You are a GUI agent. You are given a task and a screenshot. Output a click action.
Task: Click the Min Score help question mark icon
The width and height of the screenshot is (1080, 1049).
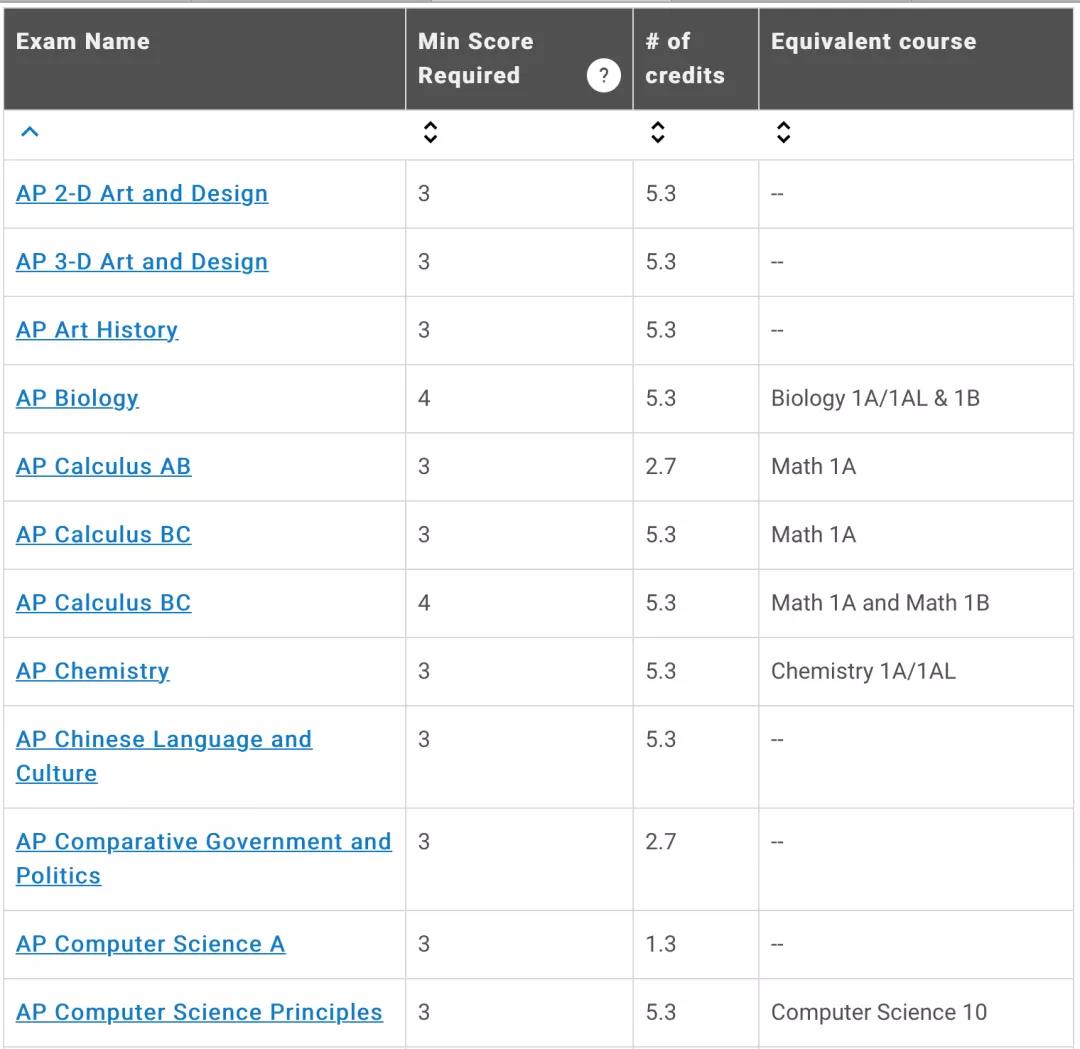pyautogui.click(x=603, y=75)
